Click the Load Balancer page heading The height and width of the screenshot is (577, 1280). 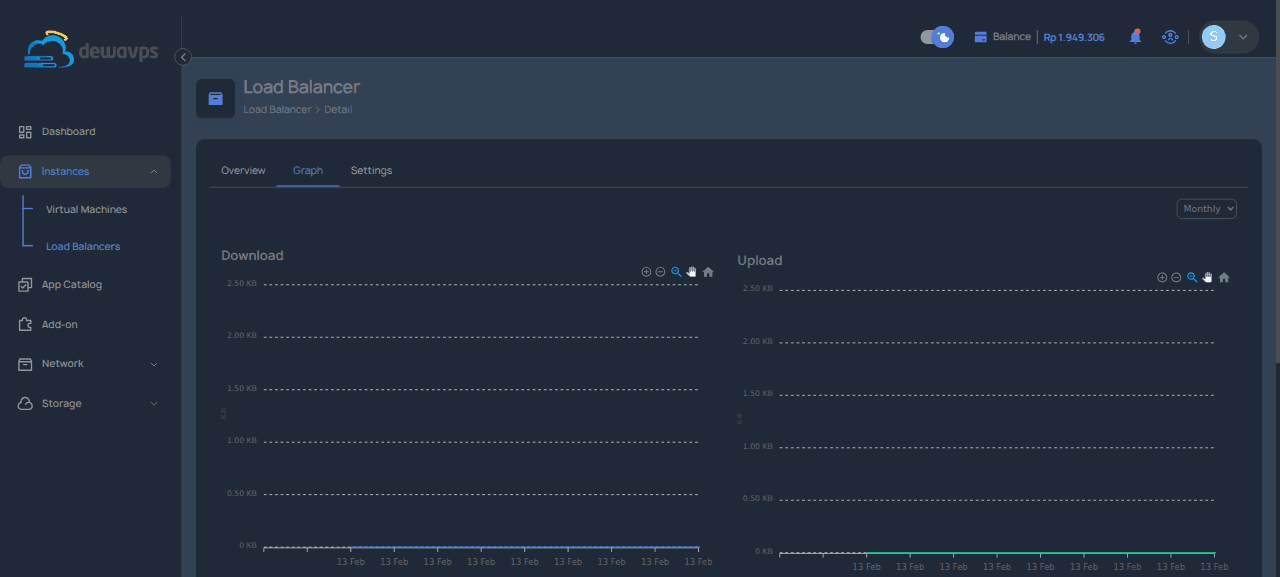[x=301, y=88]
